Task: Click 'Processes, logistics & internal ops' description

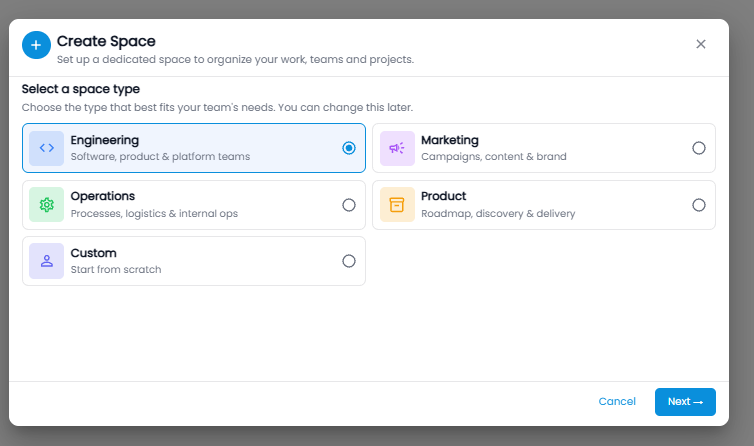Action: [154, 214]
